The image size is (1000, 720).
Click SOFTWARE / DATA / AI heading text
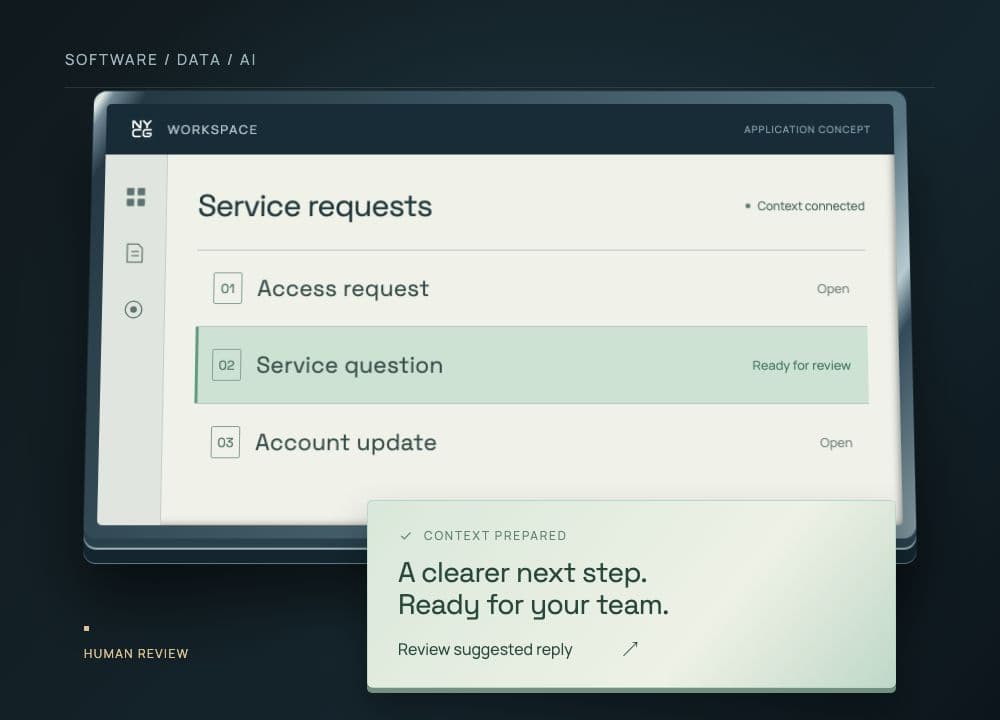pos(160,60)
